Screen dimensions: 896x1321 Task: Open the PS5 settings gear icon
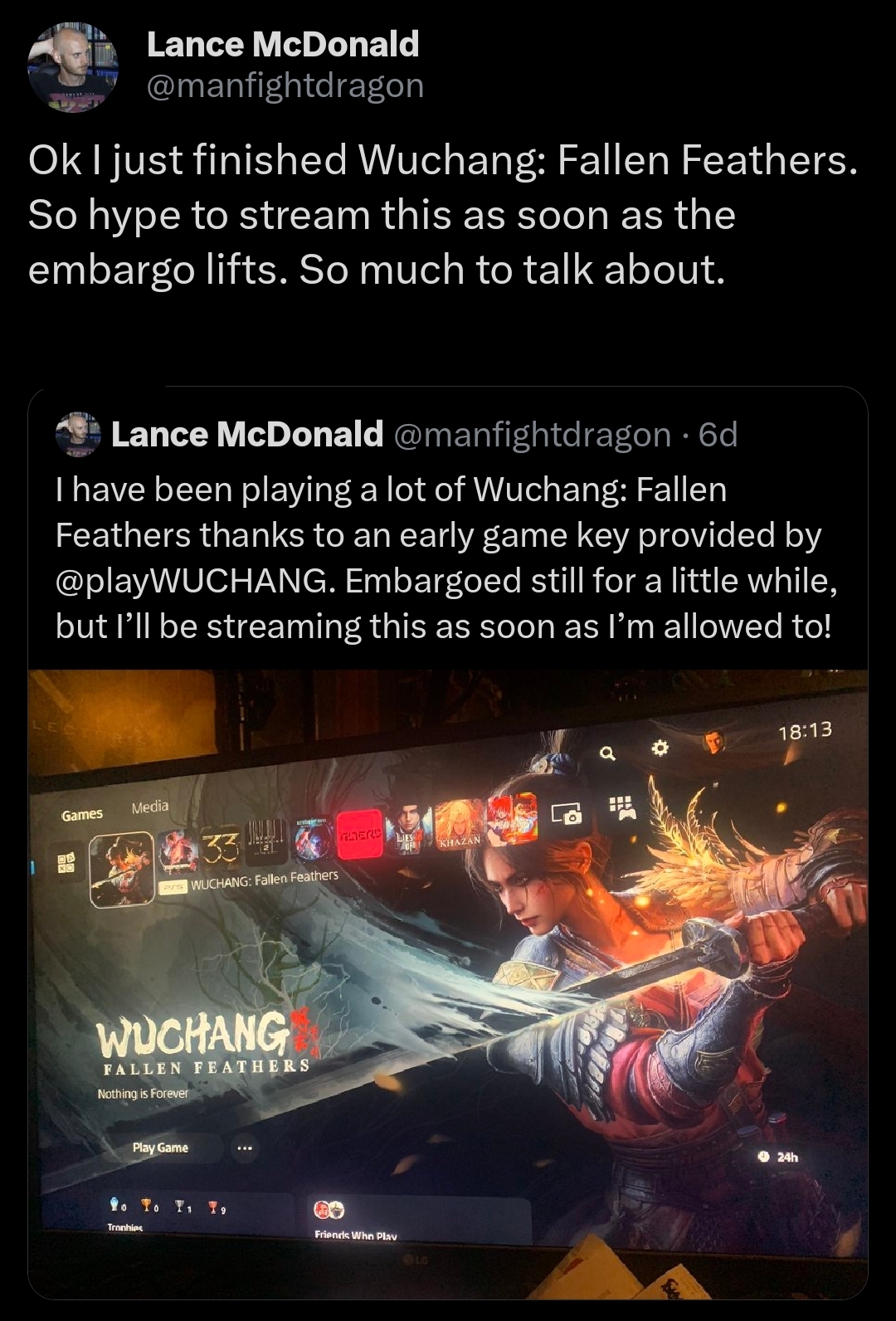click(660, 748)
